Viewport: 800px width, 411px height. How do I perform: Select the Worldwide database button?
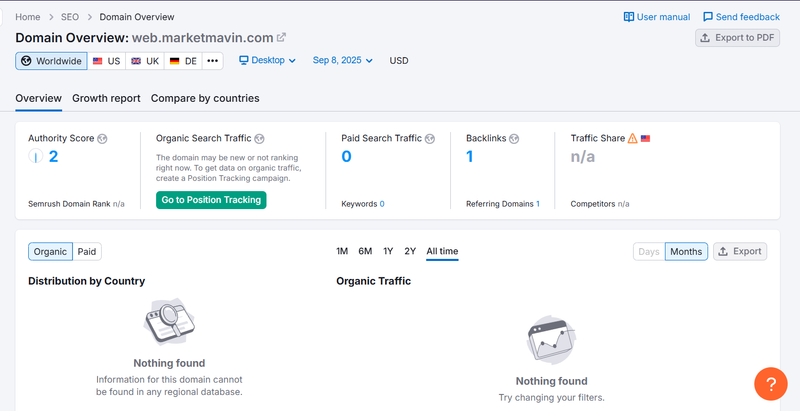click(51, 61)
